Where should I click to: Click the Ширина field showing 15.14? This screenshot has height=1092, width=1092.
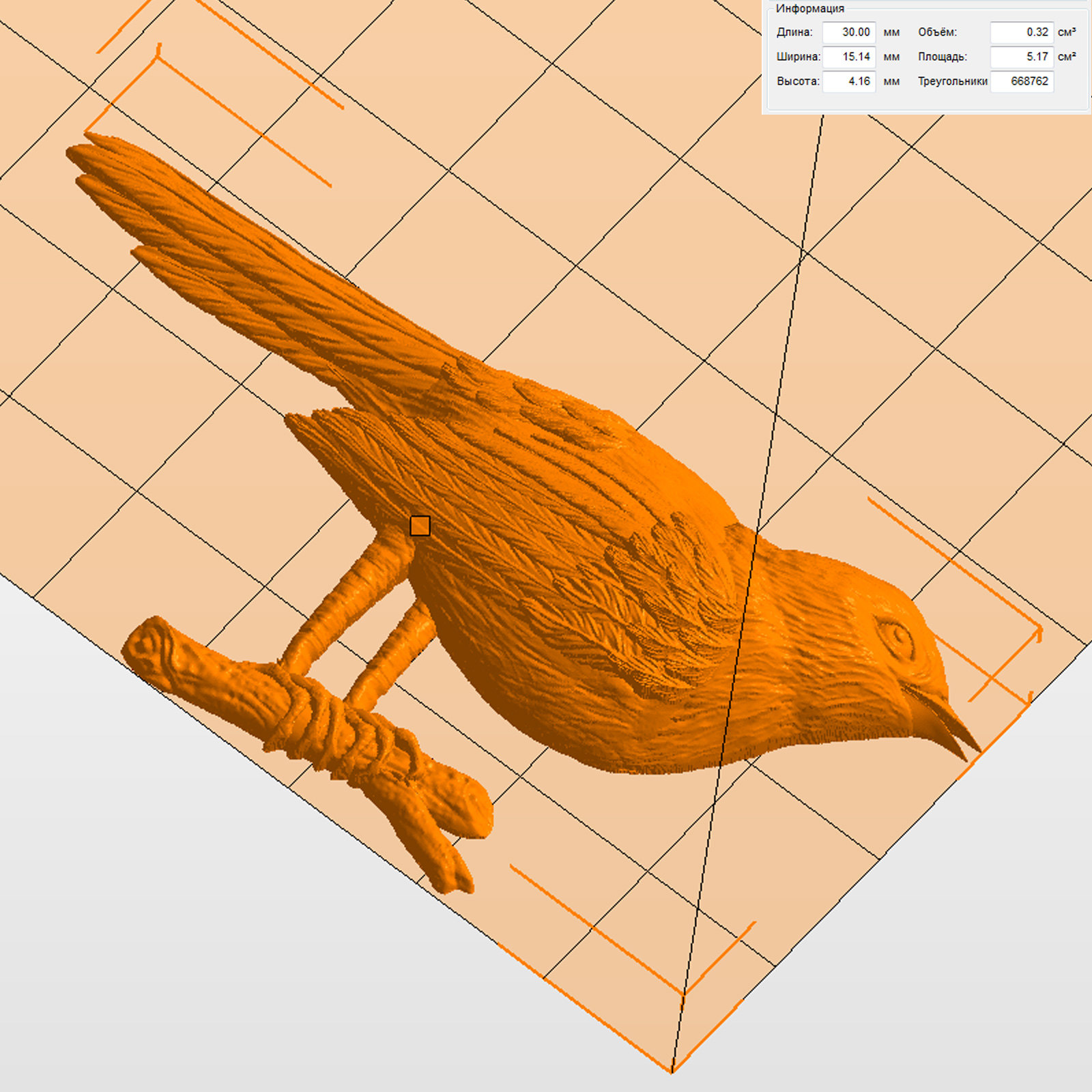tap(848, 57)
